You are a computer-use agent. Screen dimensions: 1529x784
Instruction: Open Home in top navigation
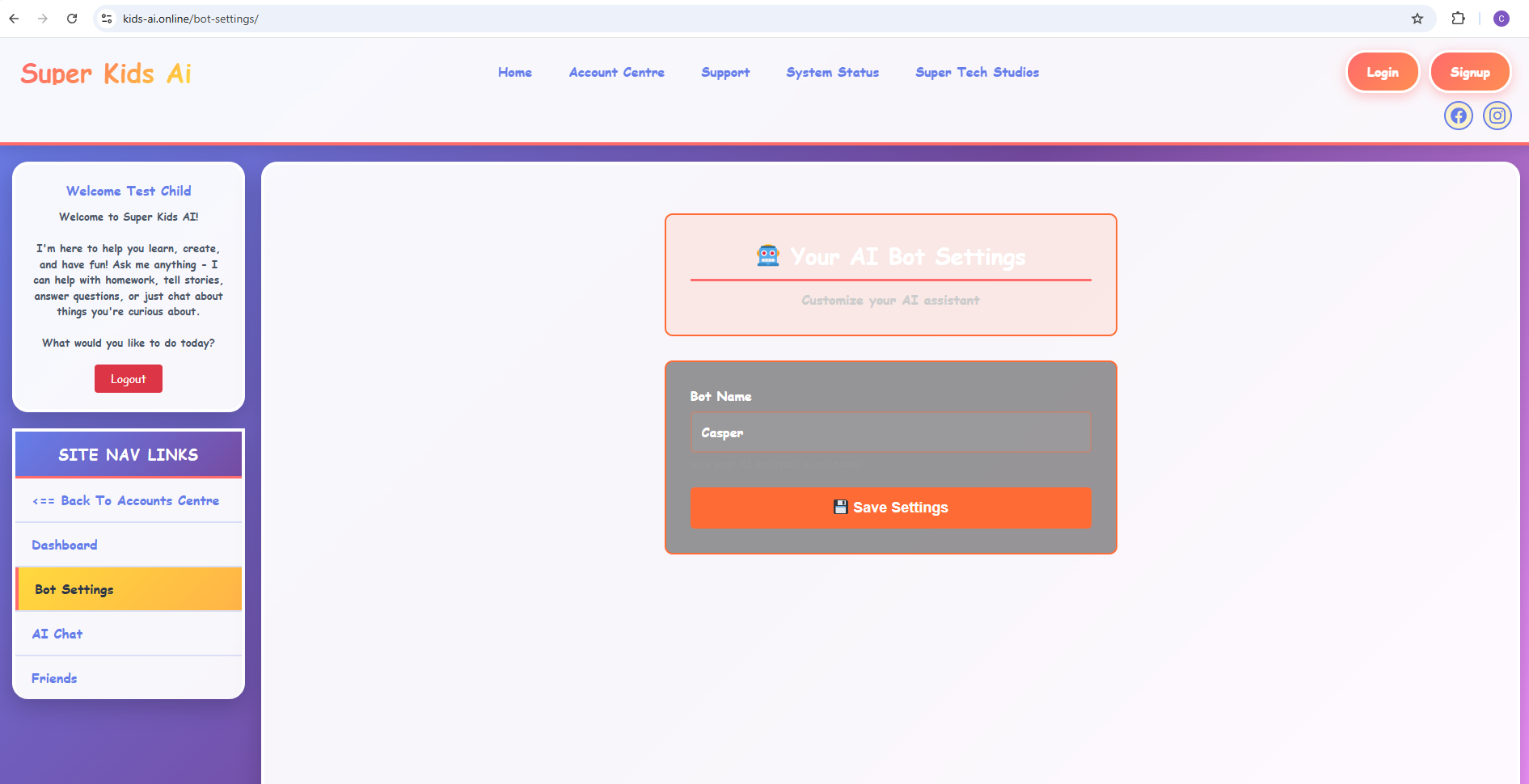click(515, 73)
